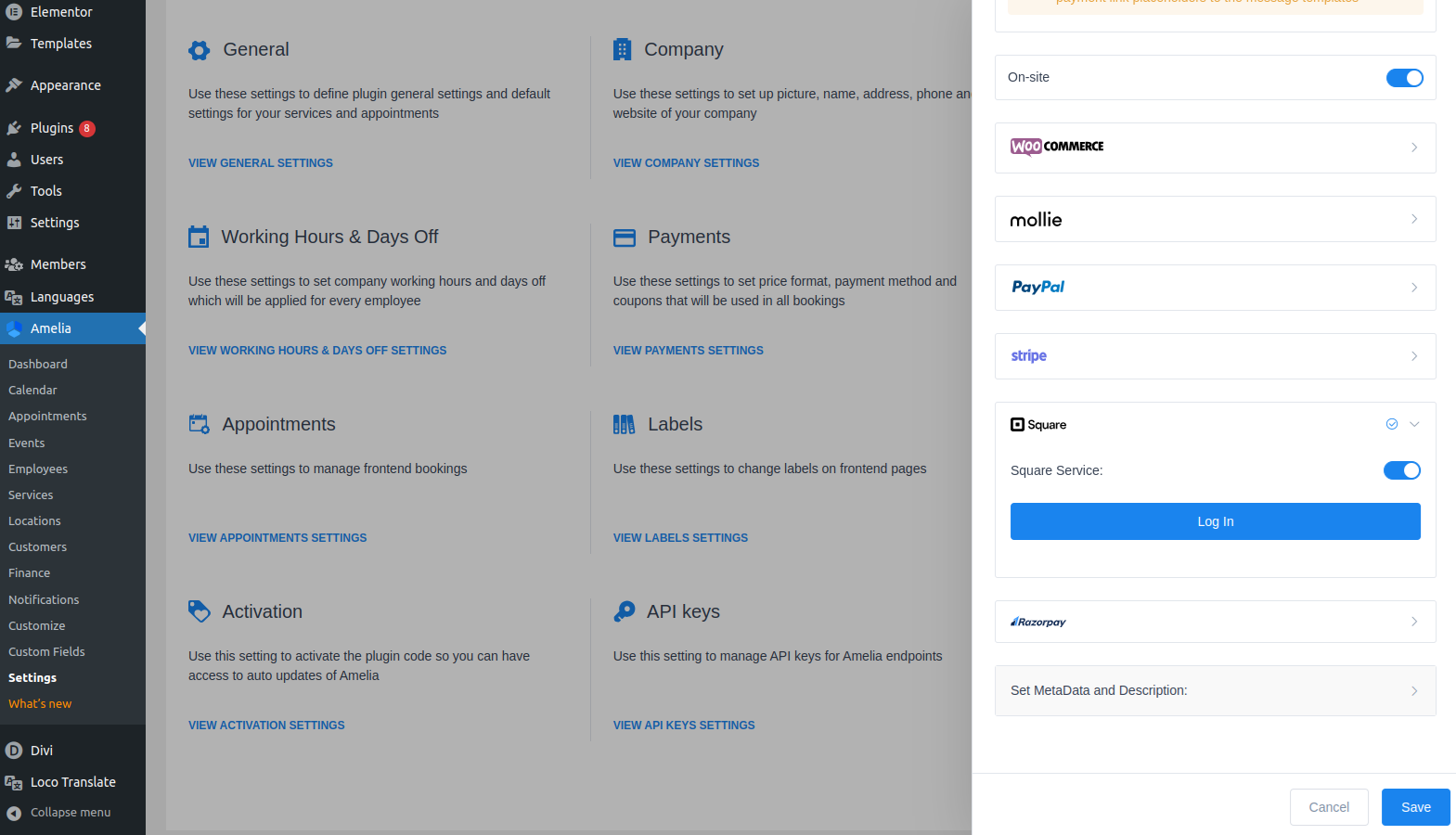Click the Company building icon
1456x835 pixels.
pyautogui.click(x=623, y=50)
